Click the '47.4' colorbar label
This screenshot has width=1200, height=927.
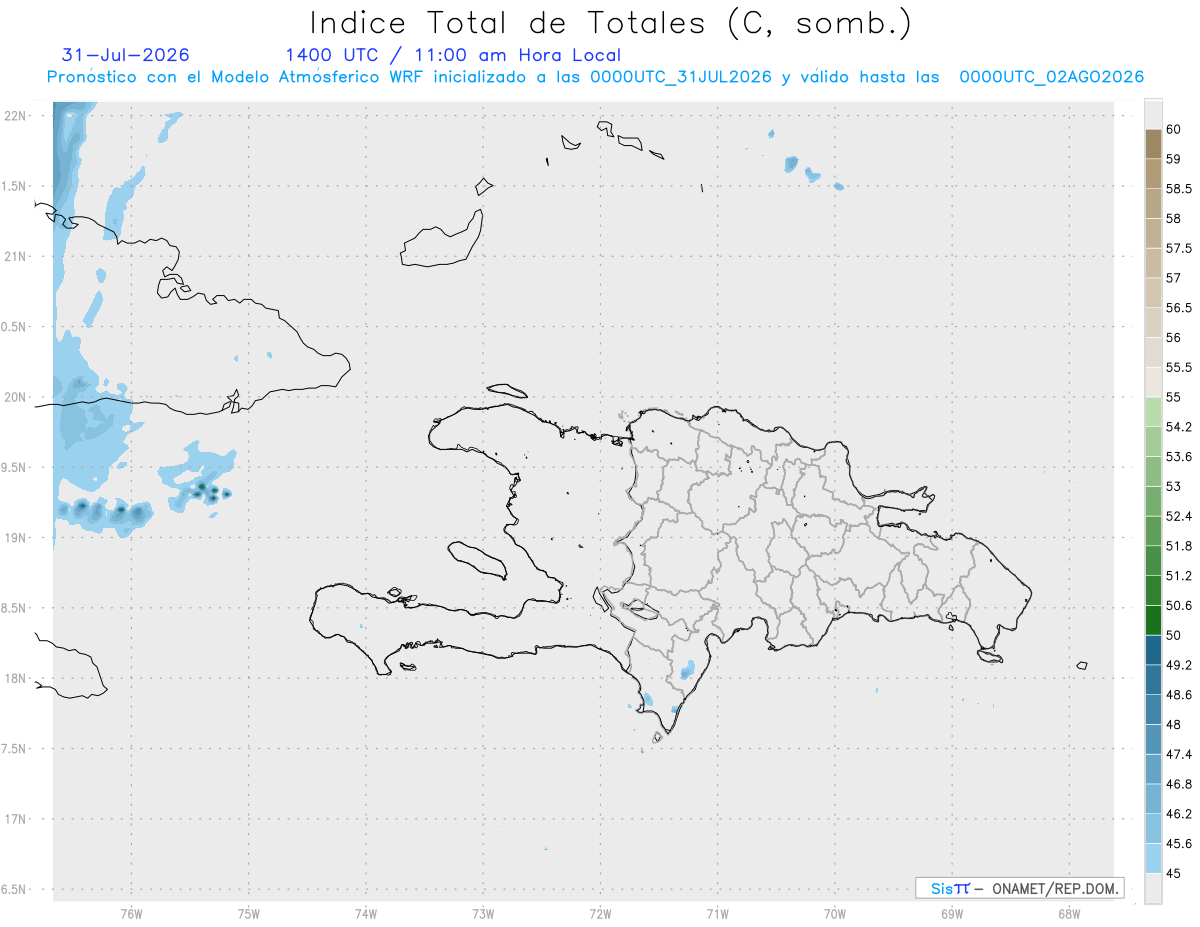(1178, 754)
